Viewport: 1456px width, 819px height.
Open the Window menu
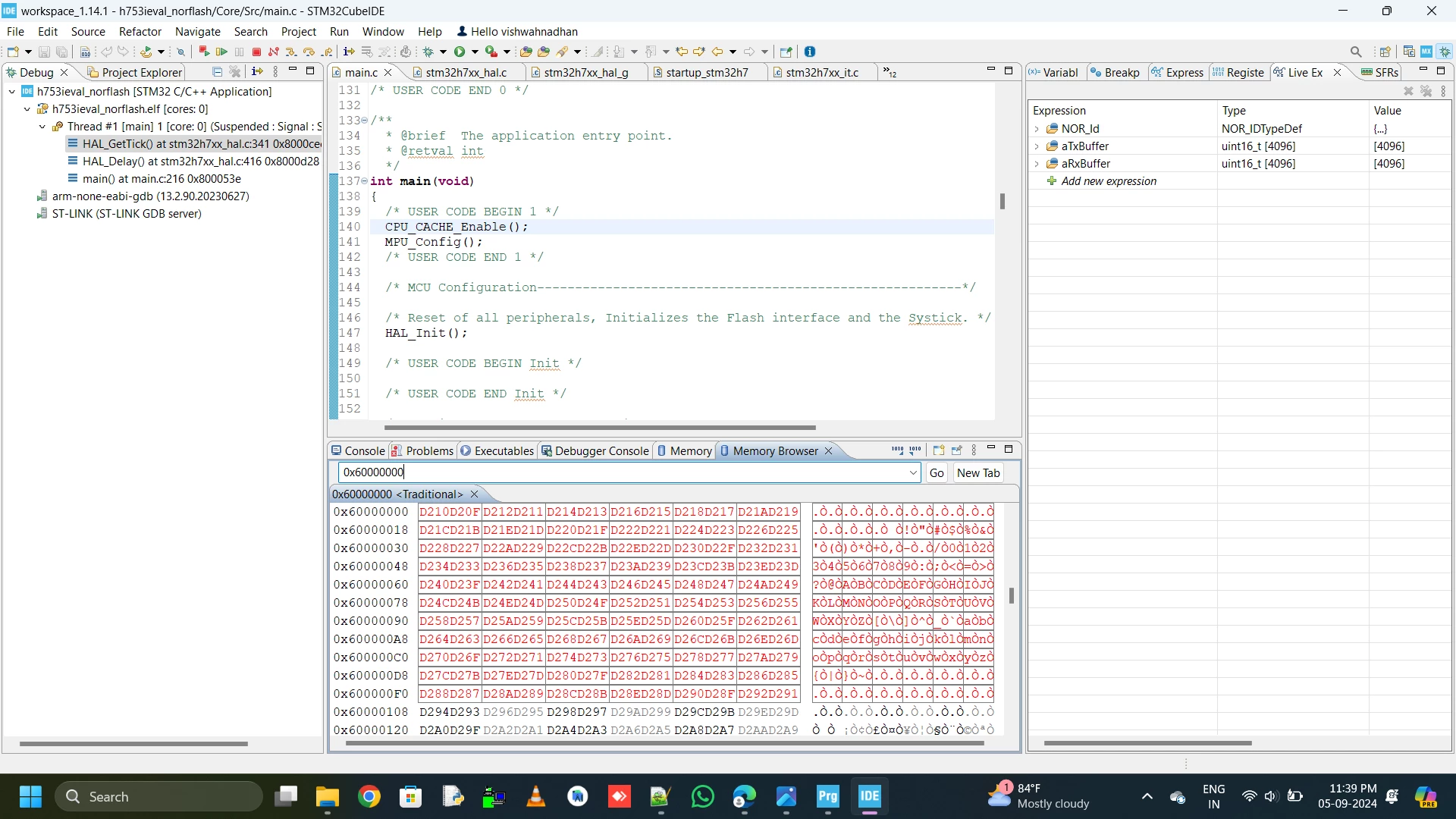click(383, 31)
